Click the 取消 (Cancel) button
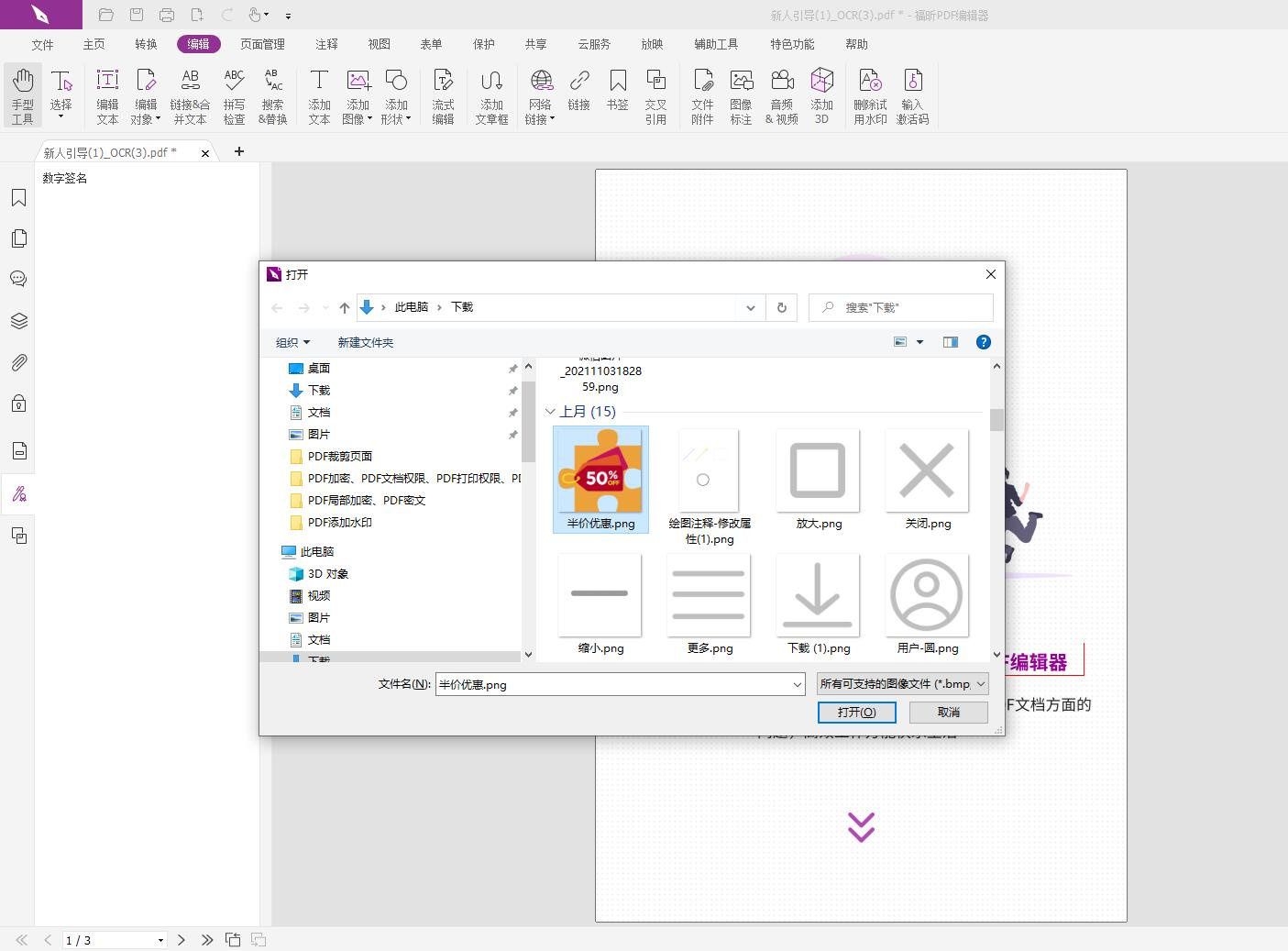Screen dimensions: 1288x951 click(948, 713)
